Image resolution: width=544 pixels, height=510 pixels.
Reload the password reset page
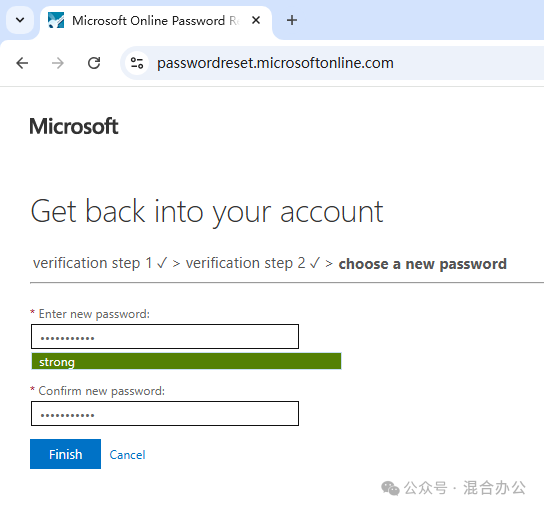(x=94, y=63)
